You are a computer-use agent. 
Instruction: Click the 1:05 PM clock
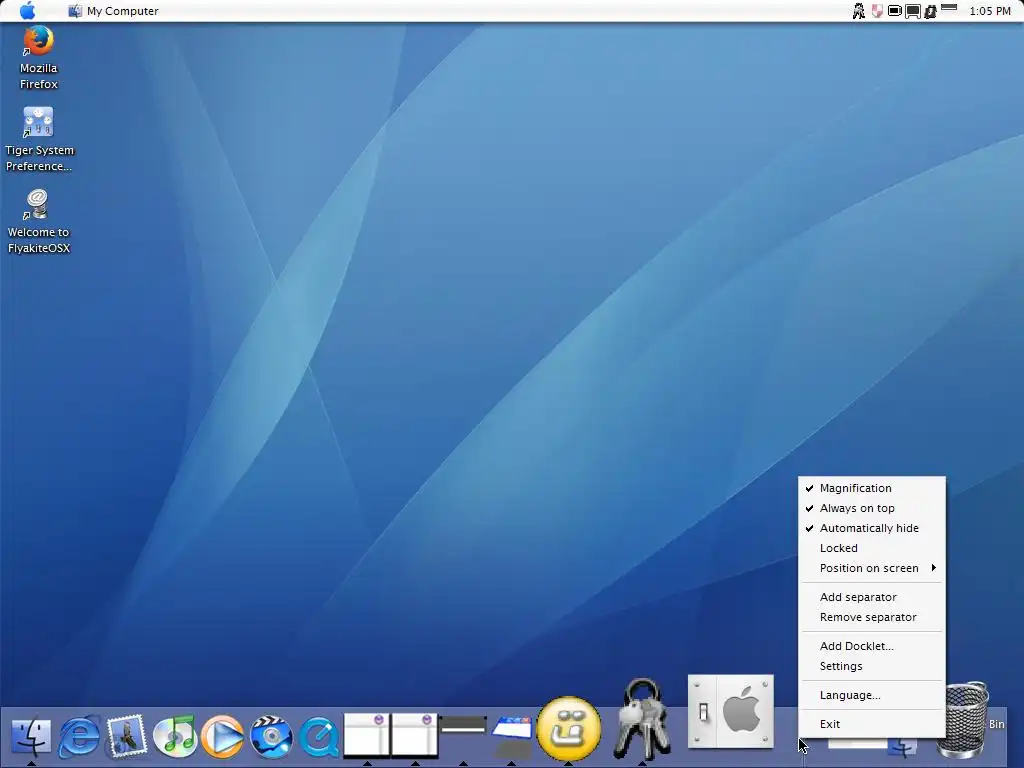pyautogui.click(x=990, y=11)
